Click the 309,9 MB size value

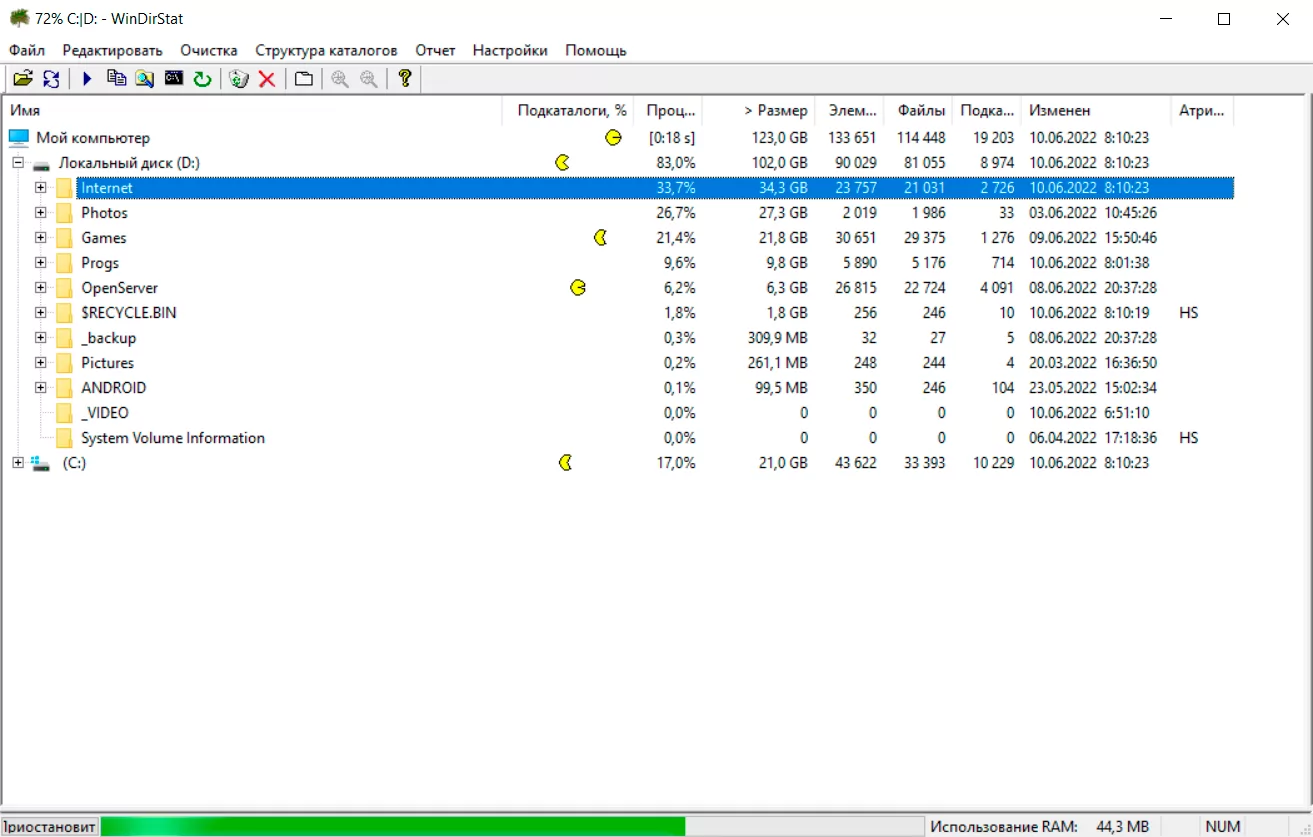click(777, 338)
